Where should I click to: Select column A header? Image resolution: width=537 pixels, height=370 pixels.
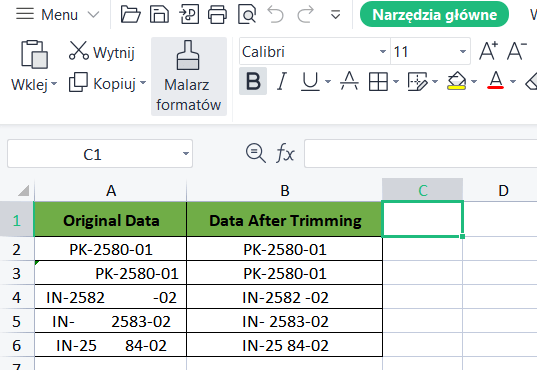pos(110,190)
